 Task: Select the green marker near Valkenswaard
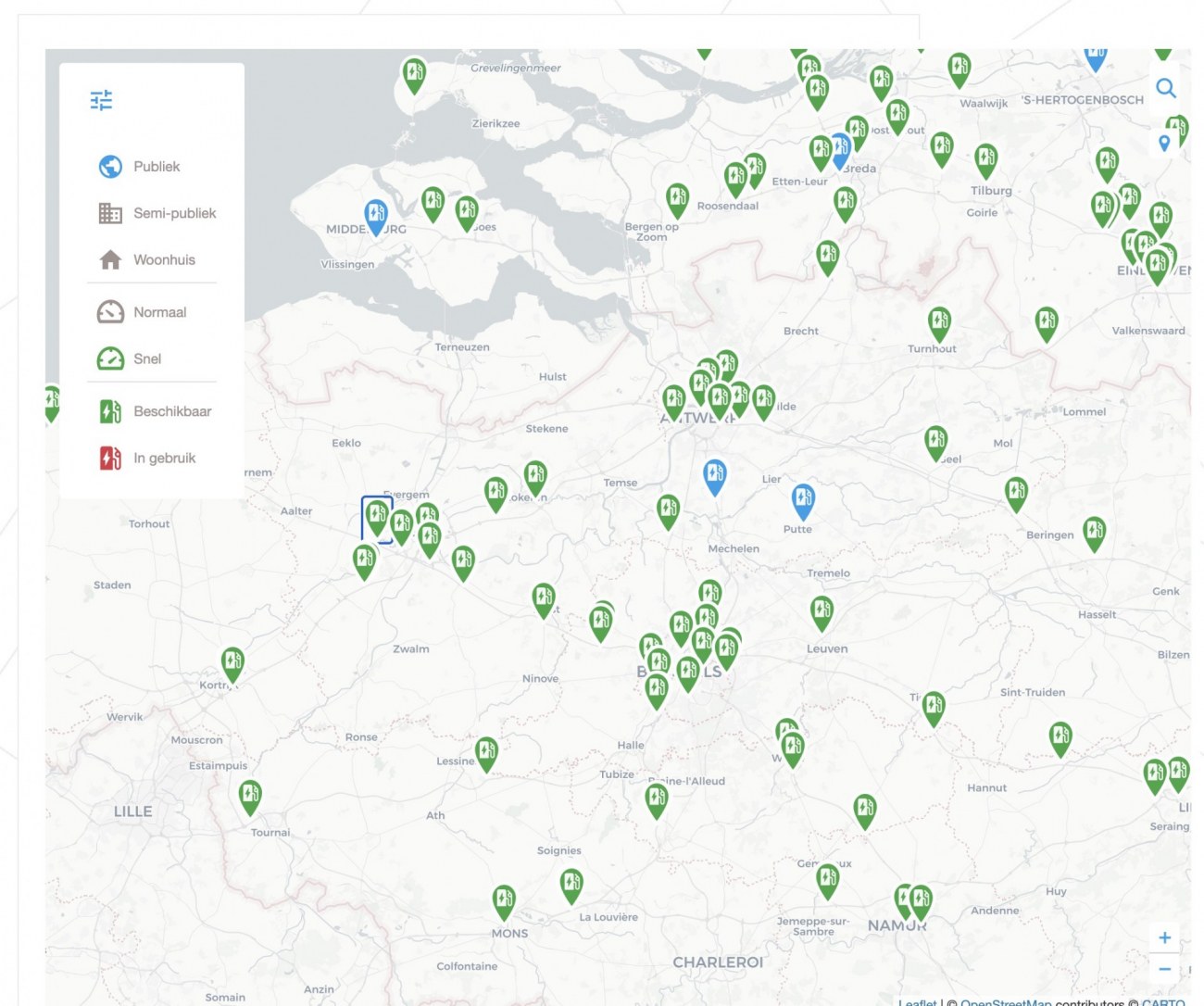click(1047, 324)
